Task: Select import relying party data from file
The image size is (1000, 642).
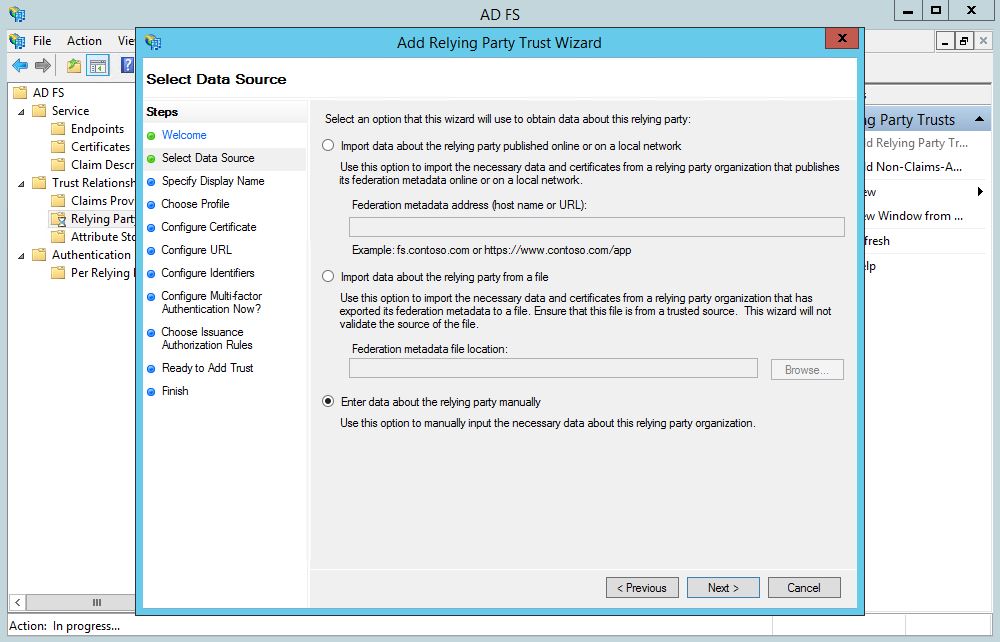Action: pyautogui.click(x=328, y=277)
